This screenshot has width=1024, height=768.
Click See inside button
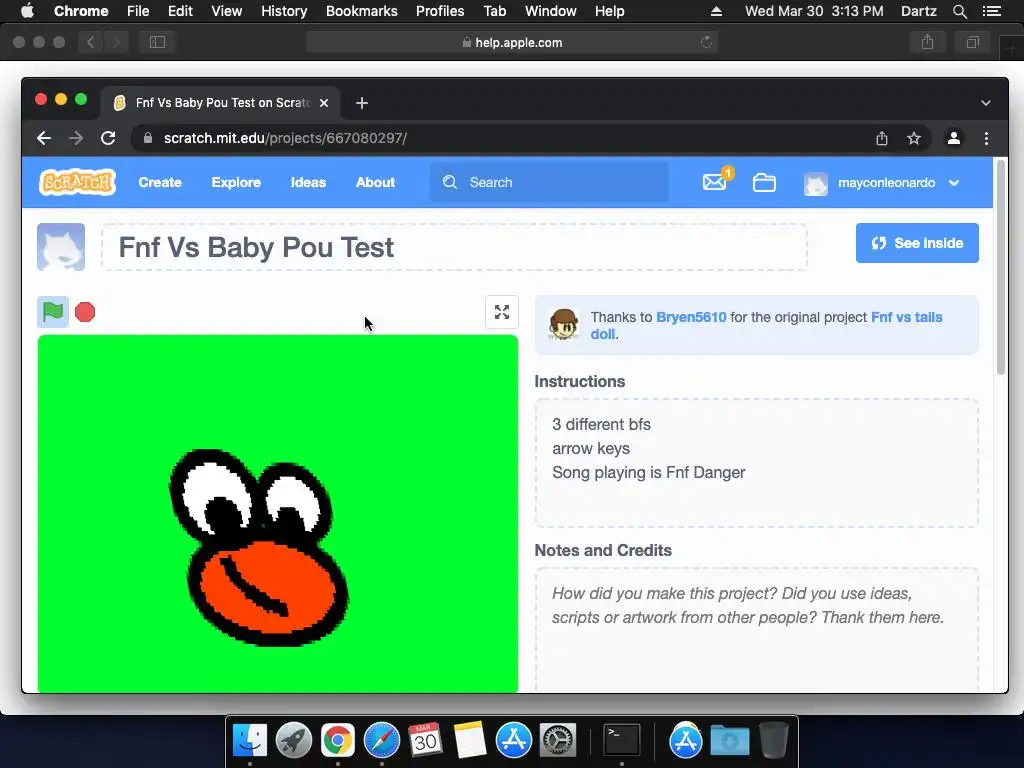click(917, 243)
